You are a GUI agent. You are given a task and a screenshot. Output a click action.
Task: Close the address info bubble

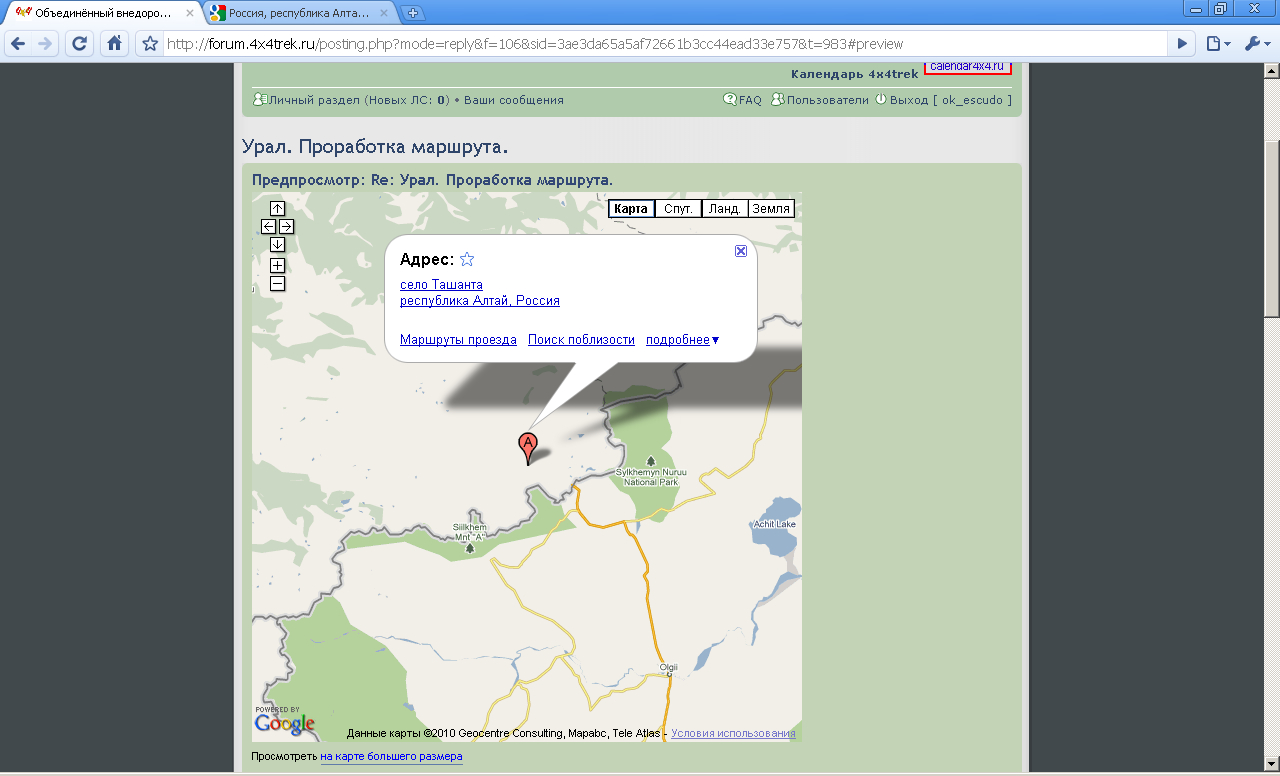741,251
